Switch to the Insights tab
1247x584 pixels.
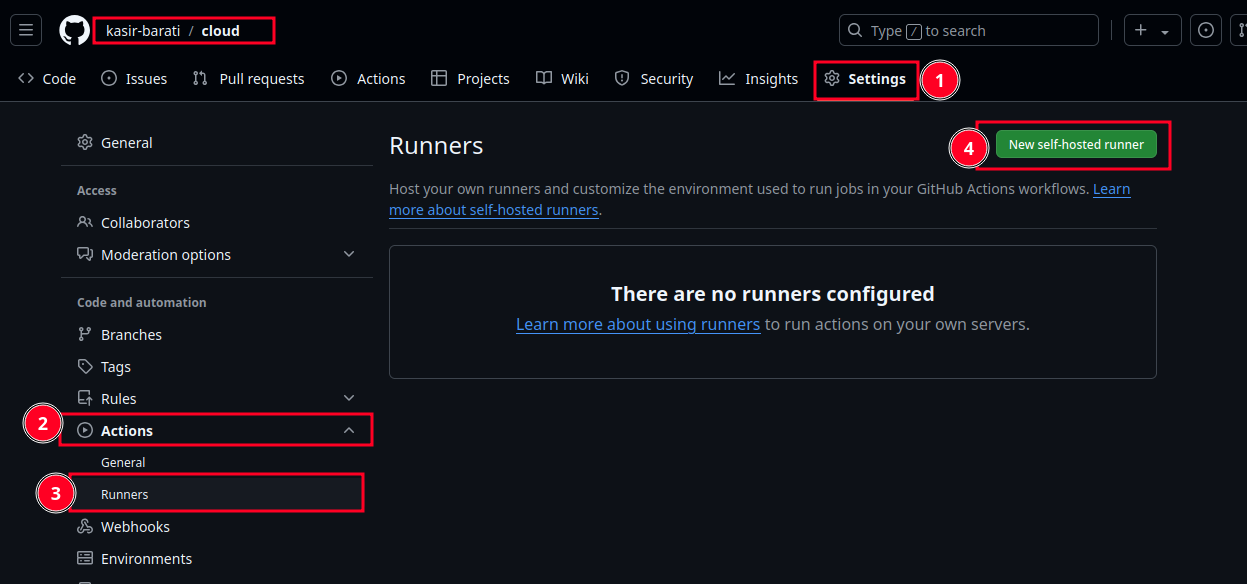758,78
